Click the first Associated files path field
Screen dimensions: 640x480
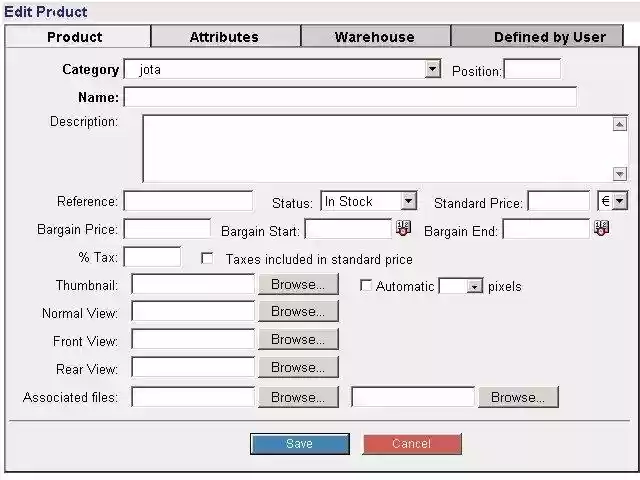(193, 397)
